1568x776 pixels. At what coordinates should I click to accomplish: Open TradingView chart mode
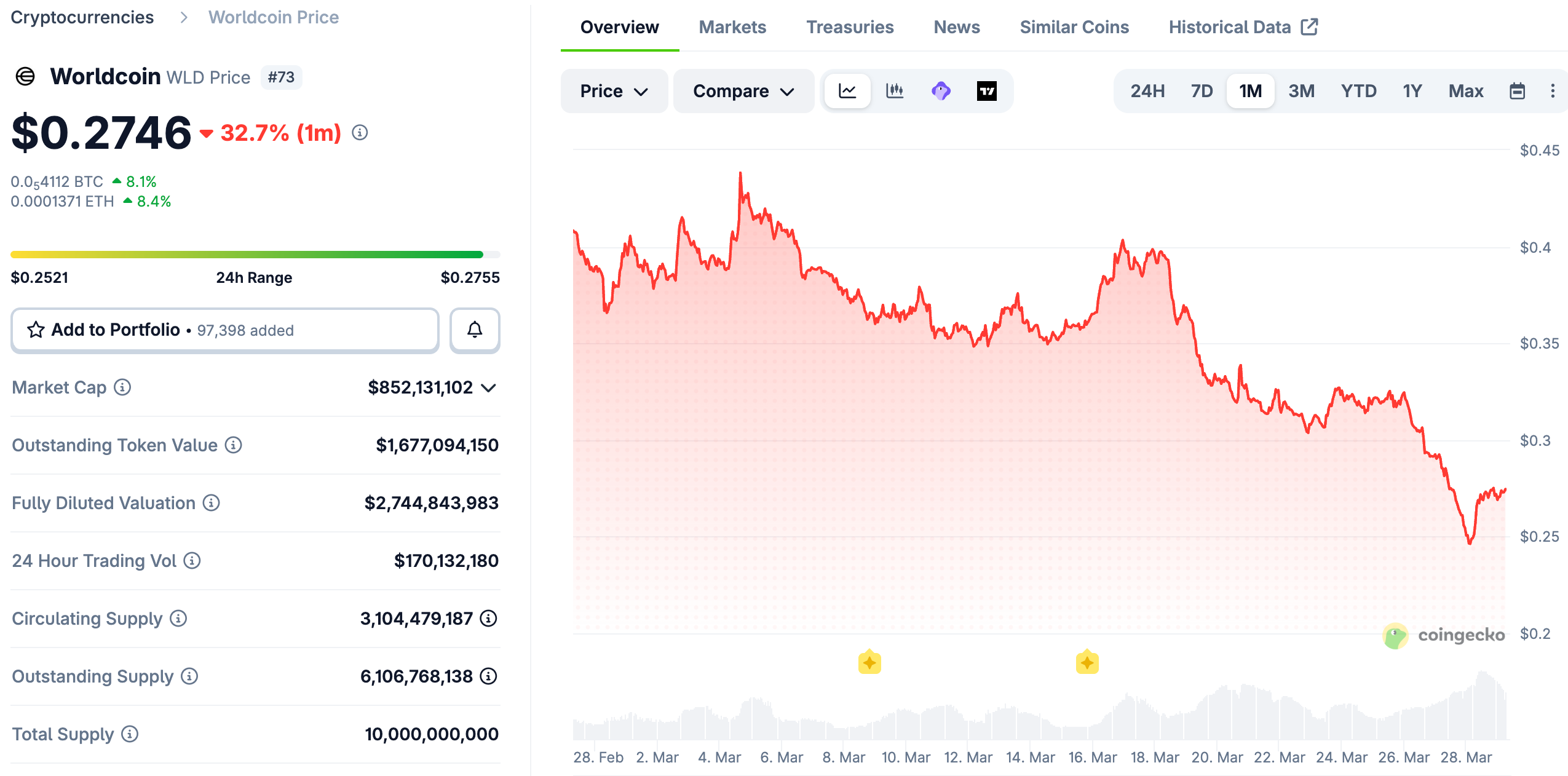coord(986,91)
